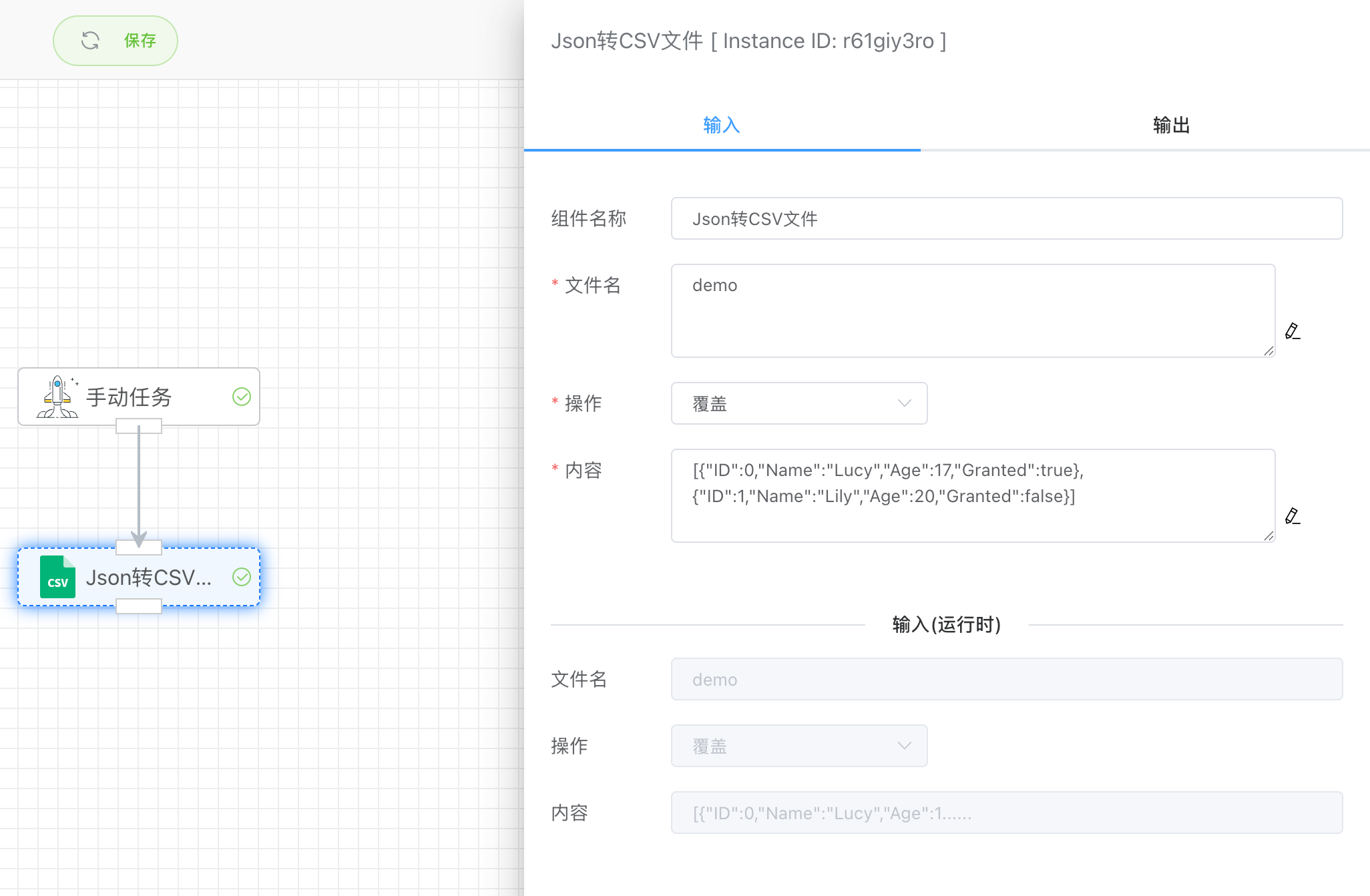Click the rocket icon on the 手动任务 node
Viewport: 1370px width, 896px height.
[59, 396]
